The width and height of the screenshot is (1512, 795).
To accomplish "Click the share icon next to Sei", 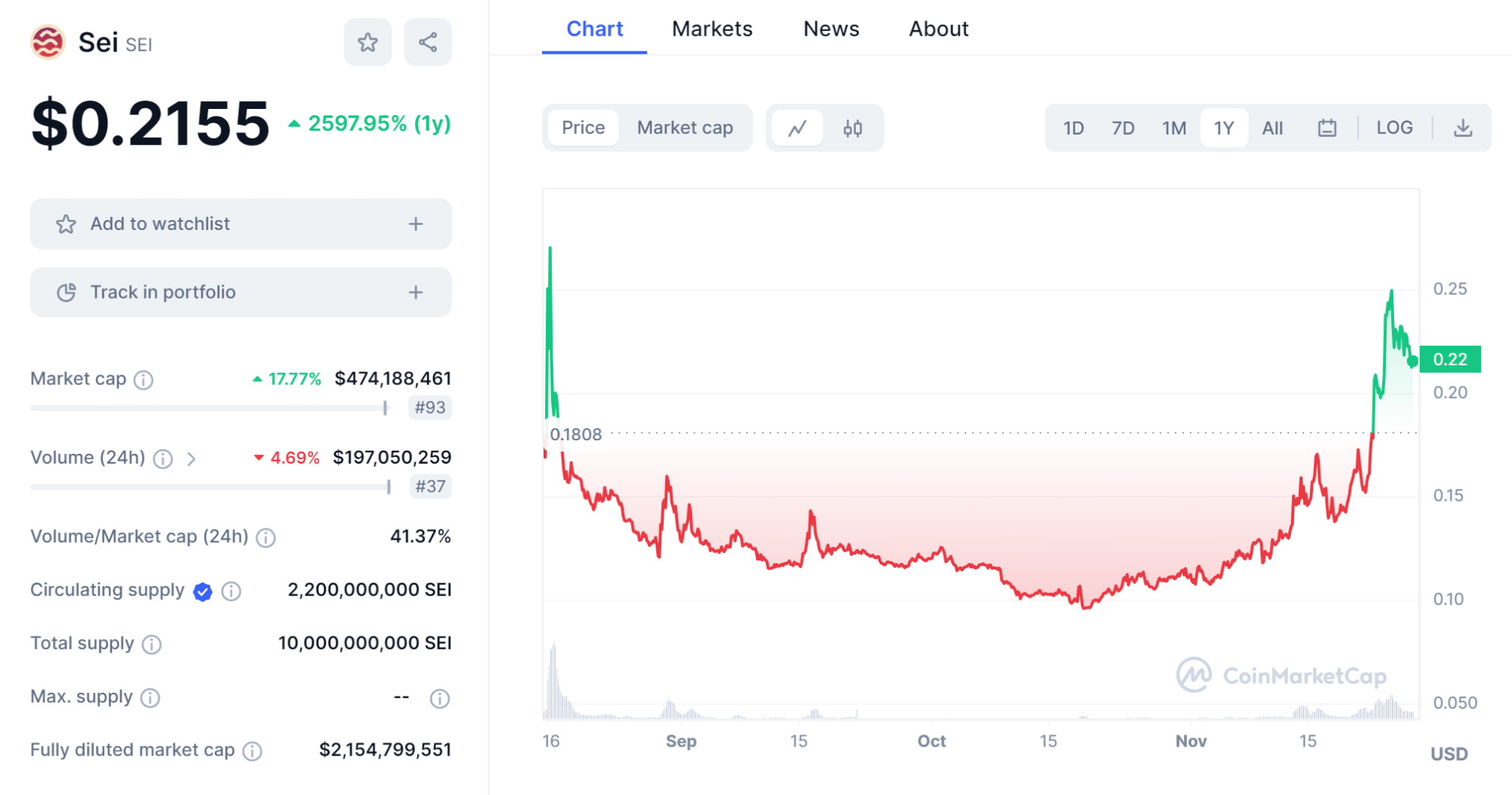I will coord(428,42).
